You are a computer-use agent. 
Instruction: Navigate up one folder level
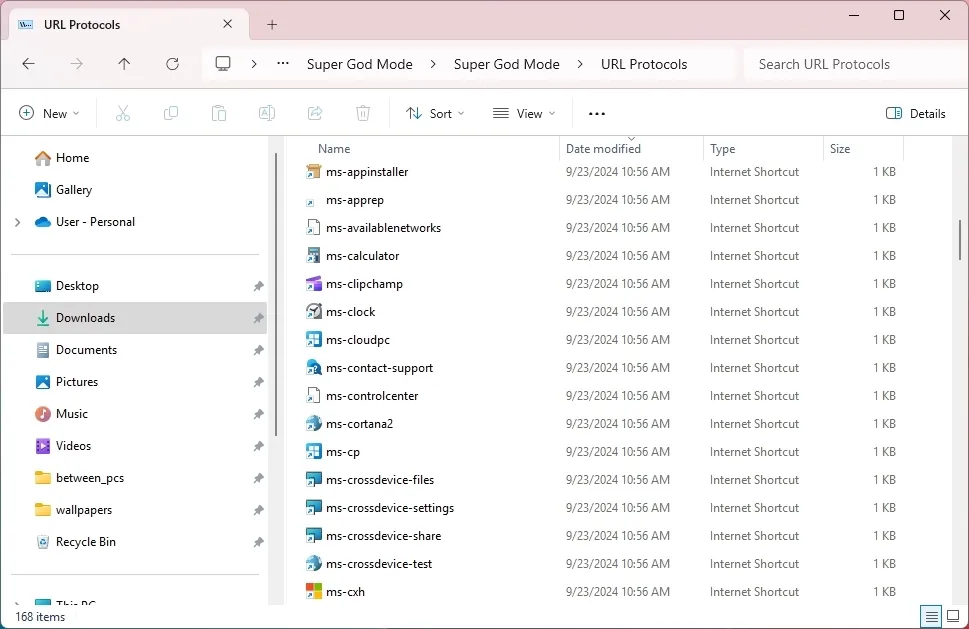(124, 63)
